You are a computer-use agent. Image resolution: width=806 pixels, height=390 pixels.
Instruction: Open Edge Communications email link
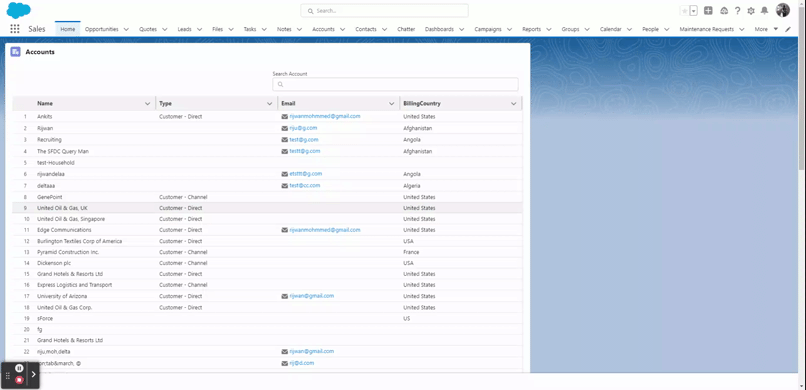pos(325,230)
